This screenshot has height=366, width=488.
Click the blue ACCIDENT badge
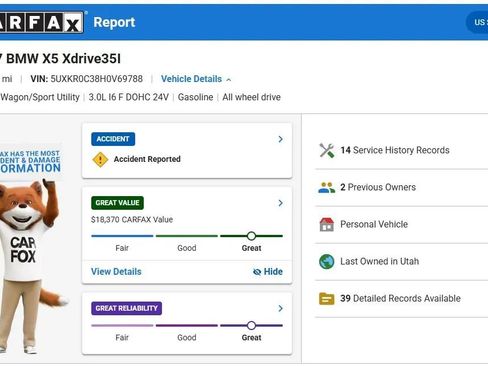pyautogui.click(x=113, y=139)
